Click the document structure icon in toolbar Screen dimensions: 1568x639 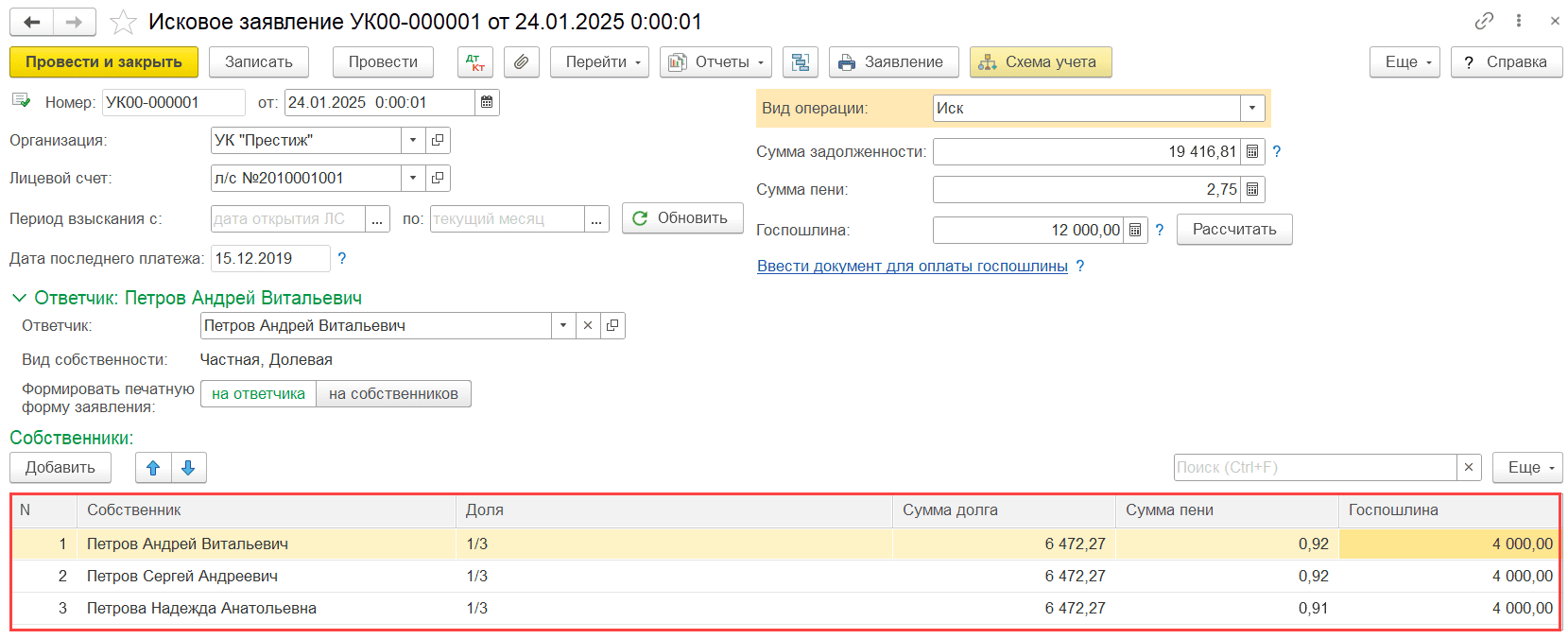click(800, 62)
